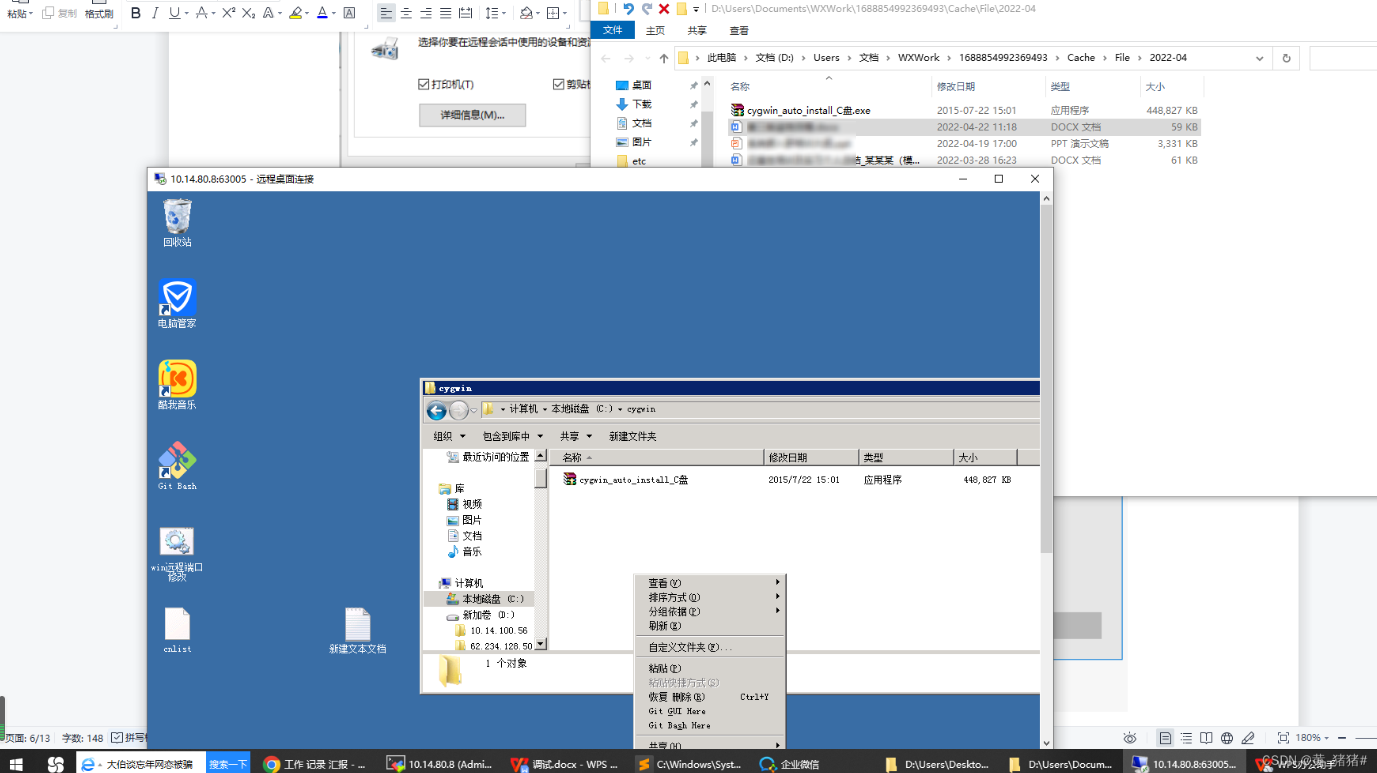Click the format painter 格式刷
Viewport: 1377px width, 773px height.
[99, 14]
